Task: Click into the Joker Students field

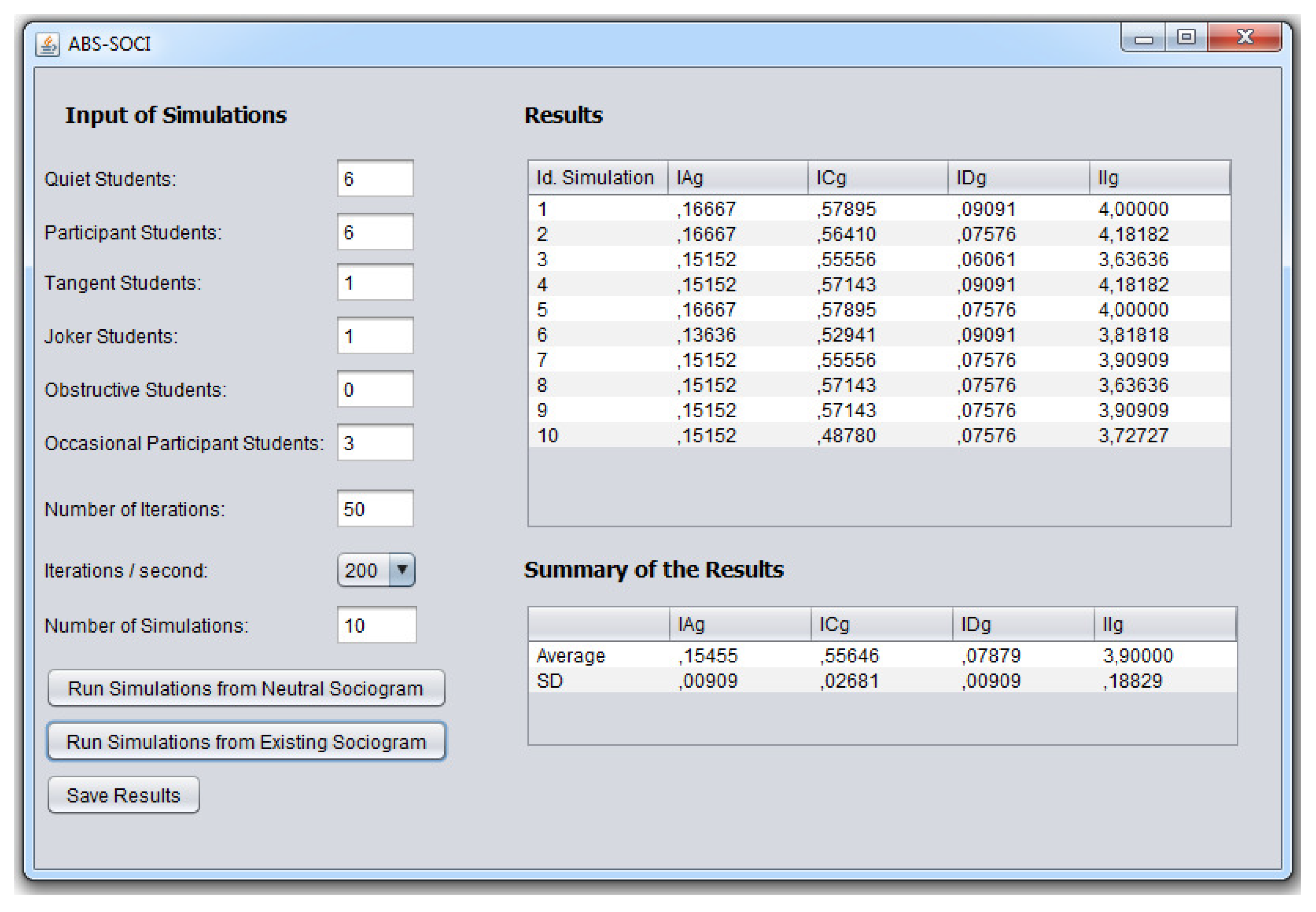Action: pyautogui.click(x=375, y=336)
